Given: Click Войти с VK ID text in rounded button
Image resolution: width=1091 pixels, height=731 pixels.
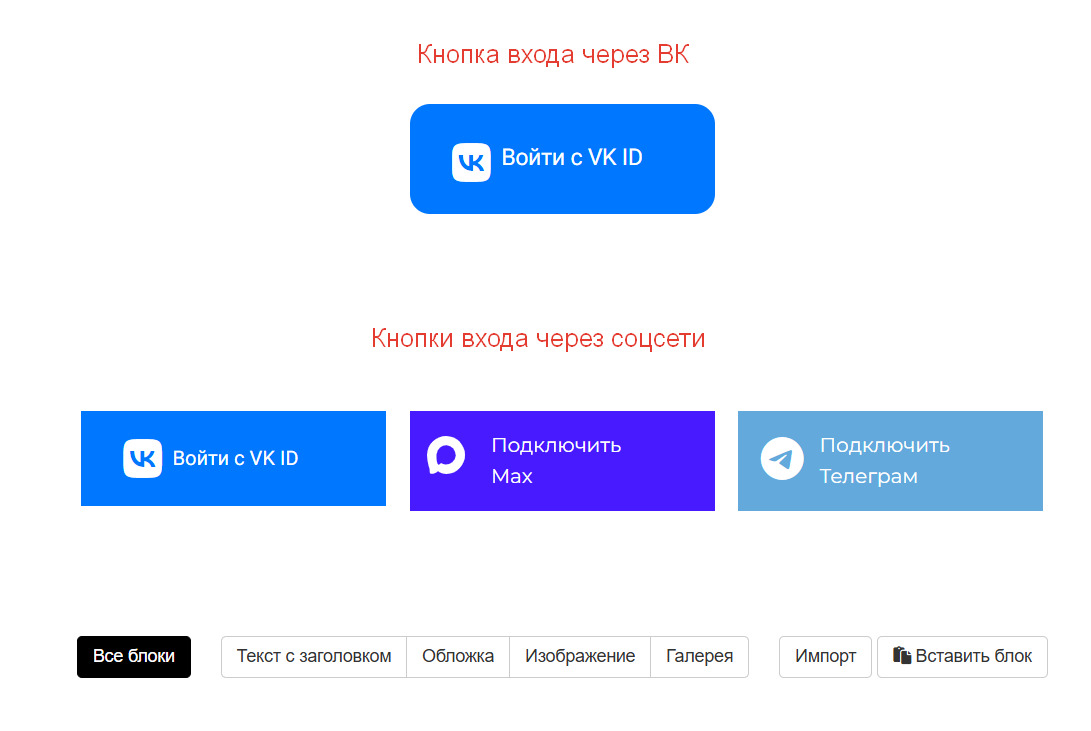Looking at the screenshot, I should point(572,158).
